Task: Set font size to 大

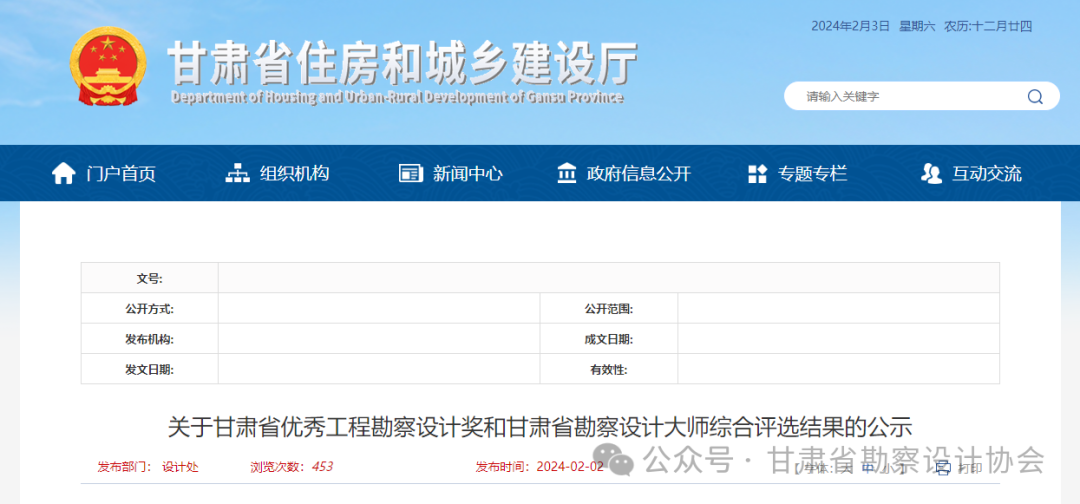Action: coord(849,467)
